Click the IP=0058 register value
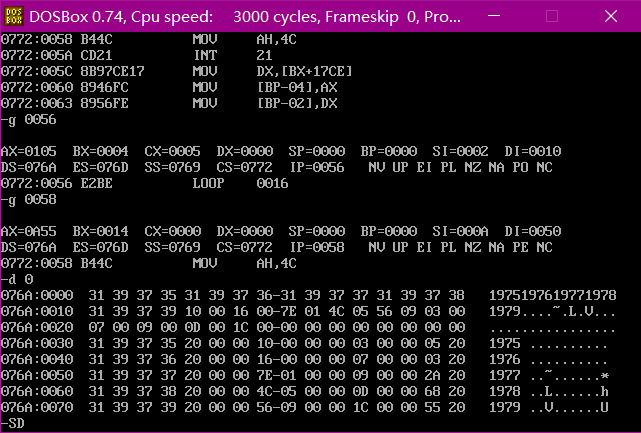This screenshot has width=641, height=433. (317, 247)
